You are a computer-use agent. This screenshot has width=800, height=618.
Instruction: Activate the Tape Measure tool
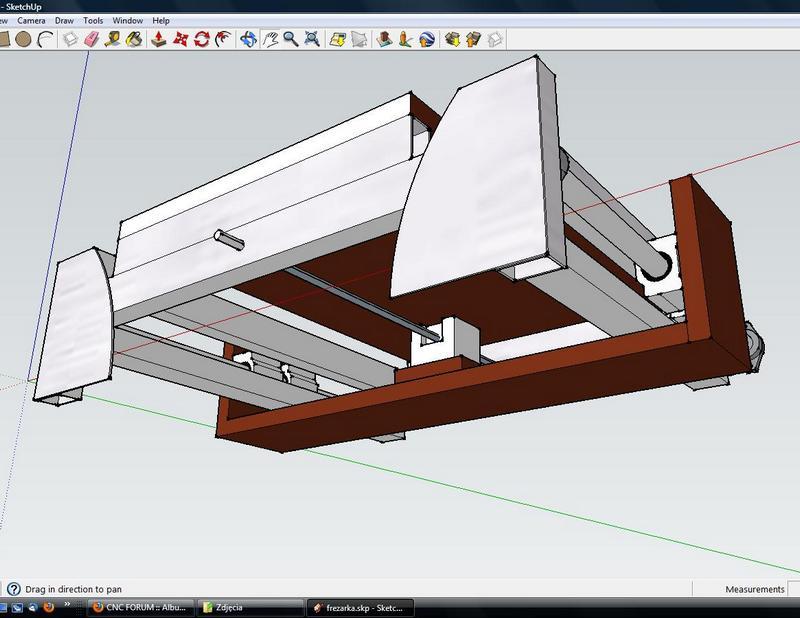pos(113,39)
